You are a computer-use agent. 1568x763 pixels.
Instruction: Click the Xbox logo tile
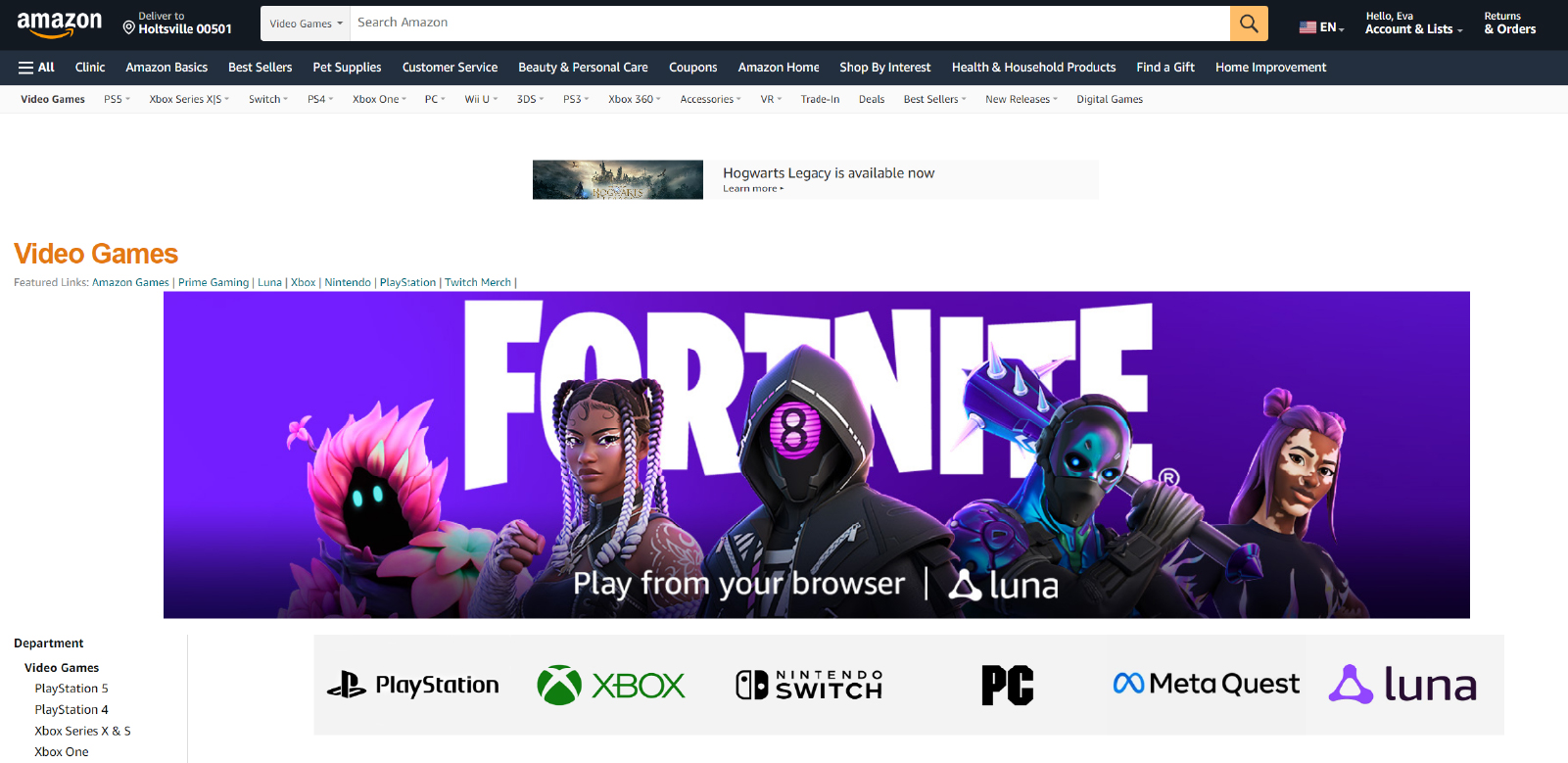(611, 685)
